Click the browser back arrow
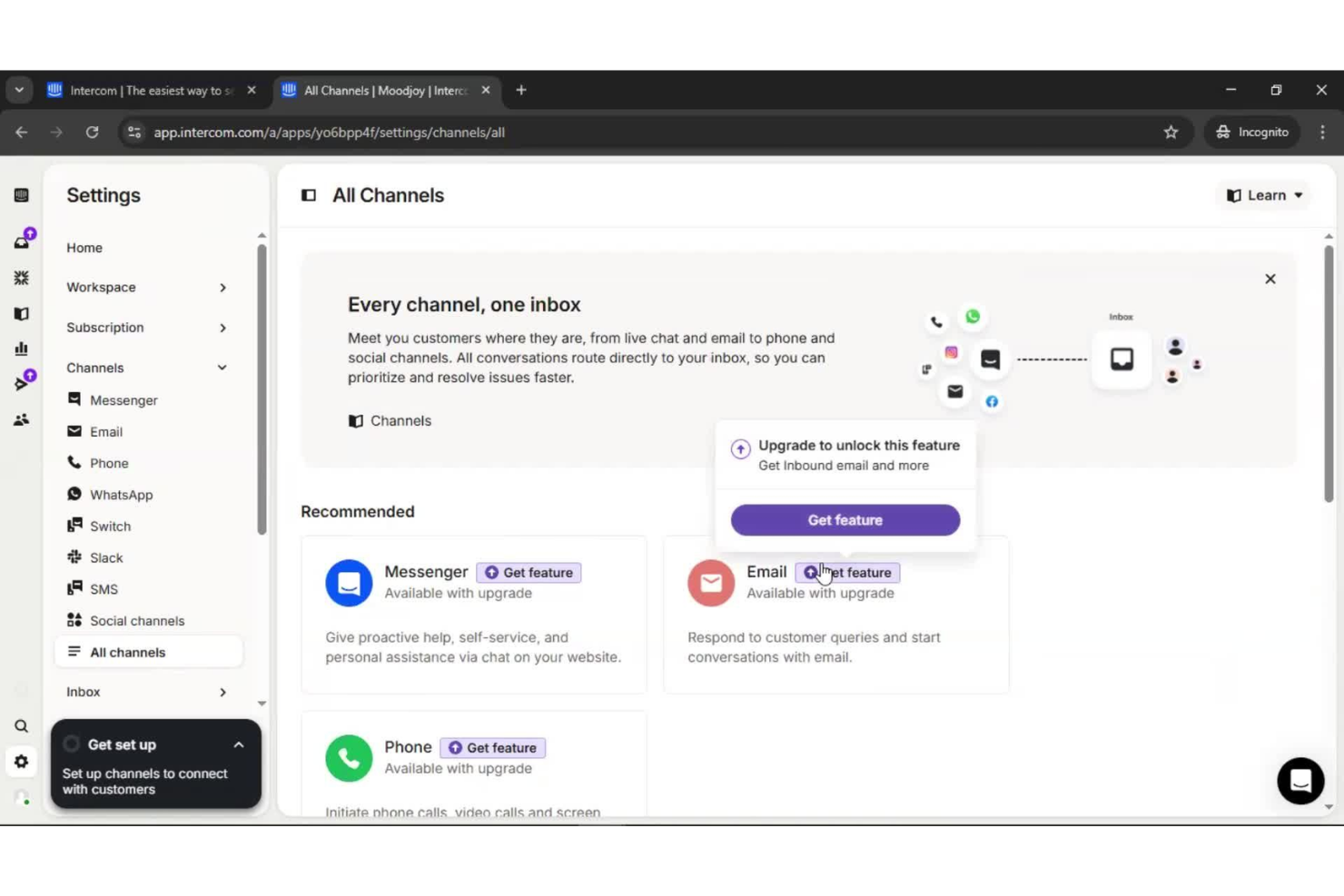The height and width of the screenshot is (896, 1344). coord(22,133)
